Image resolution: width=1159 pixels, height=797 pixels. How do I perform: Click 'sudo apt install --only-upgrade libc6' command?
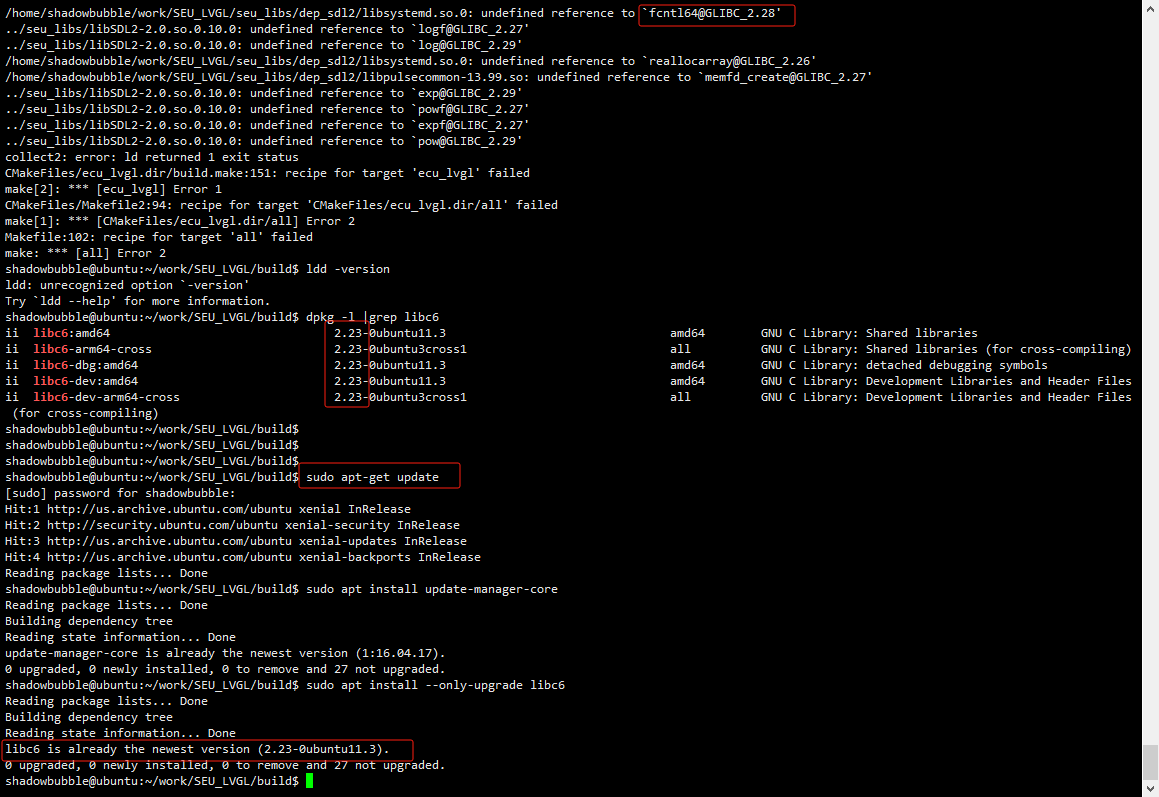(435, 685)
